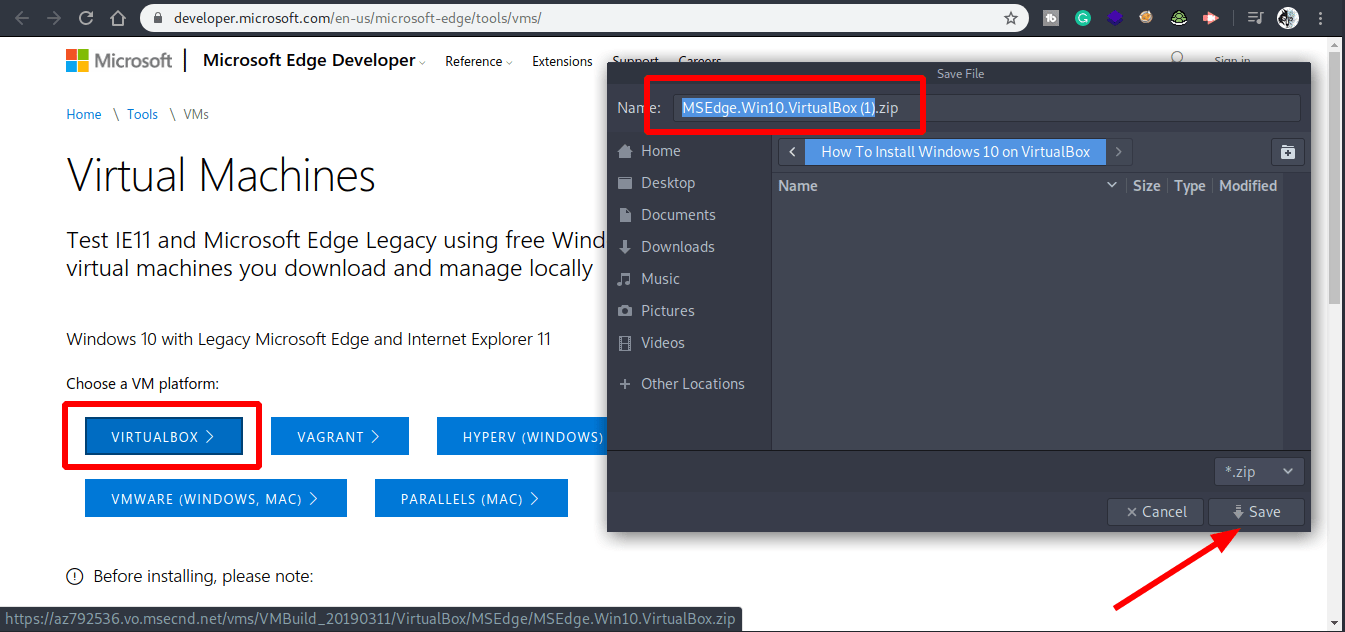Click the file Name input field

click(x=986, y=108)
